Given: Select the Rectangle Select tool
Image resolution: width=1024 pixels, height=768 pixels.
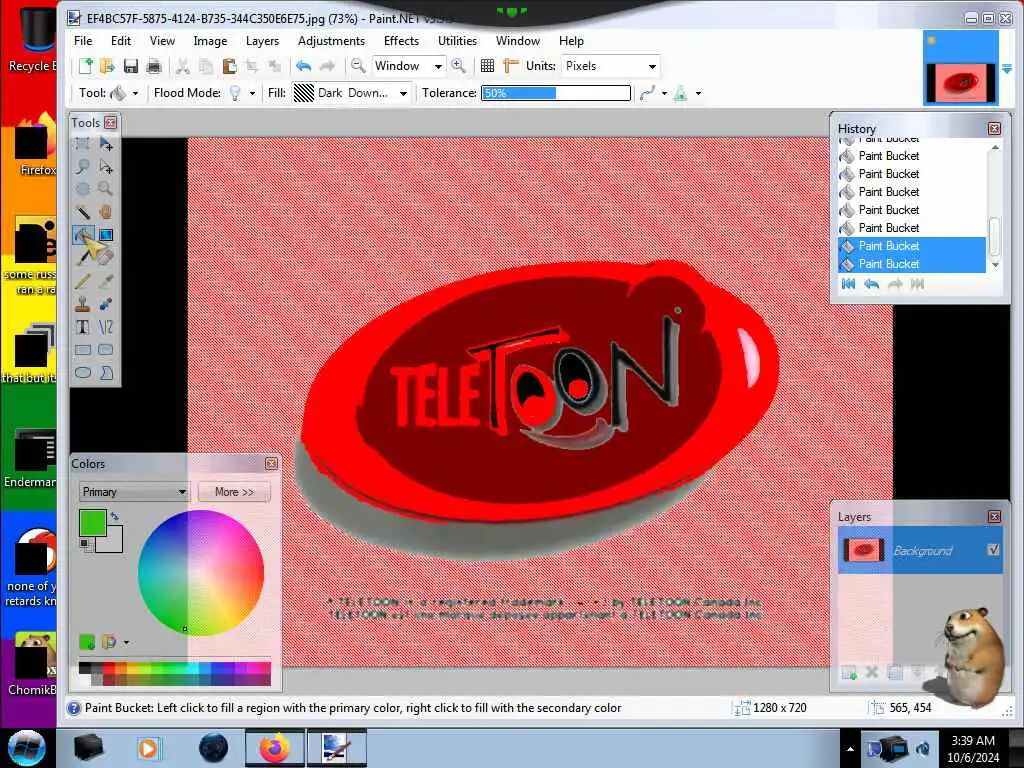Looking at the screenshot, I should pyautogui.click(x=82, y=144).
